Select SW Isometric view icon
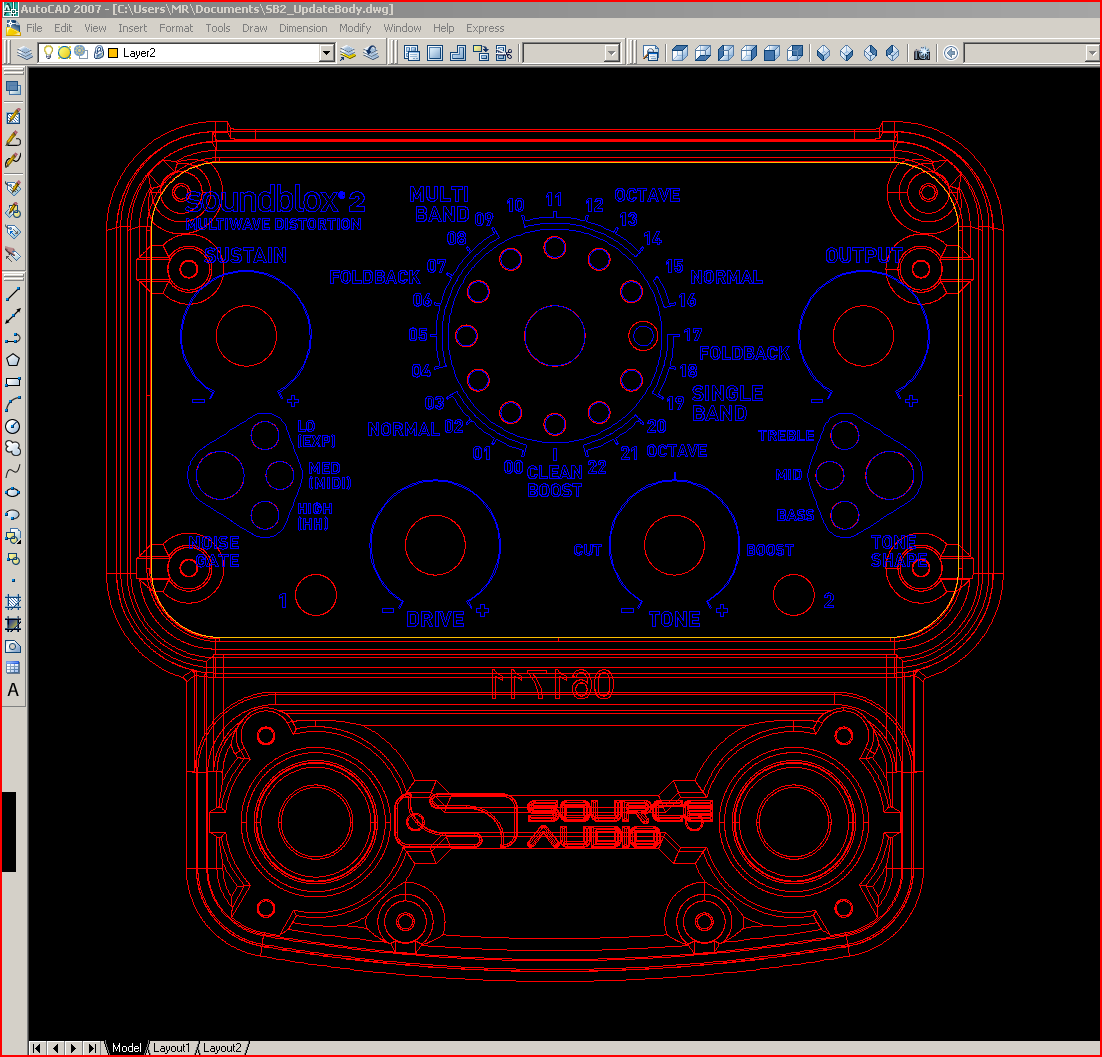Image resolution: width=1102 pixels, height=1057 pixels. click(x=824, y=53)
